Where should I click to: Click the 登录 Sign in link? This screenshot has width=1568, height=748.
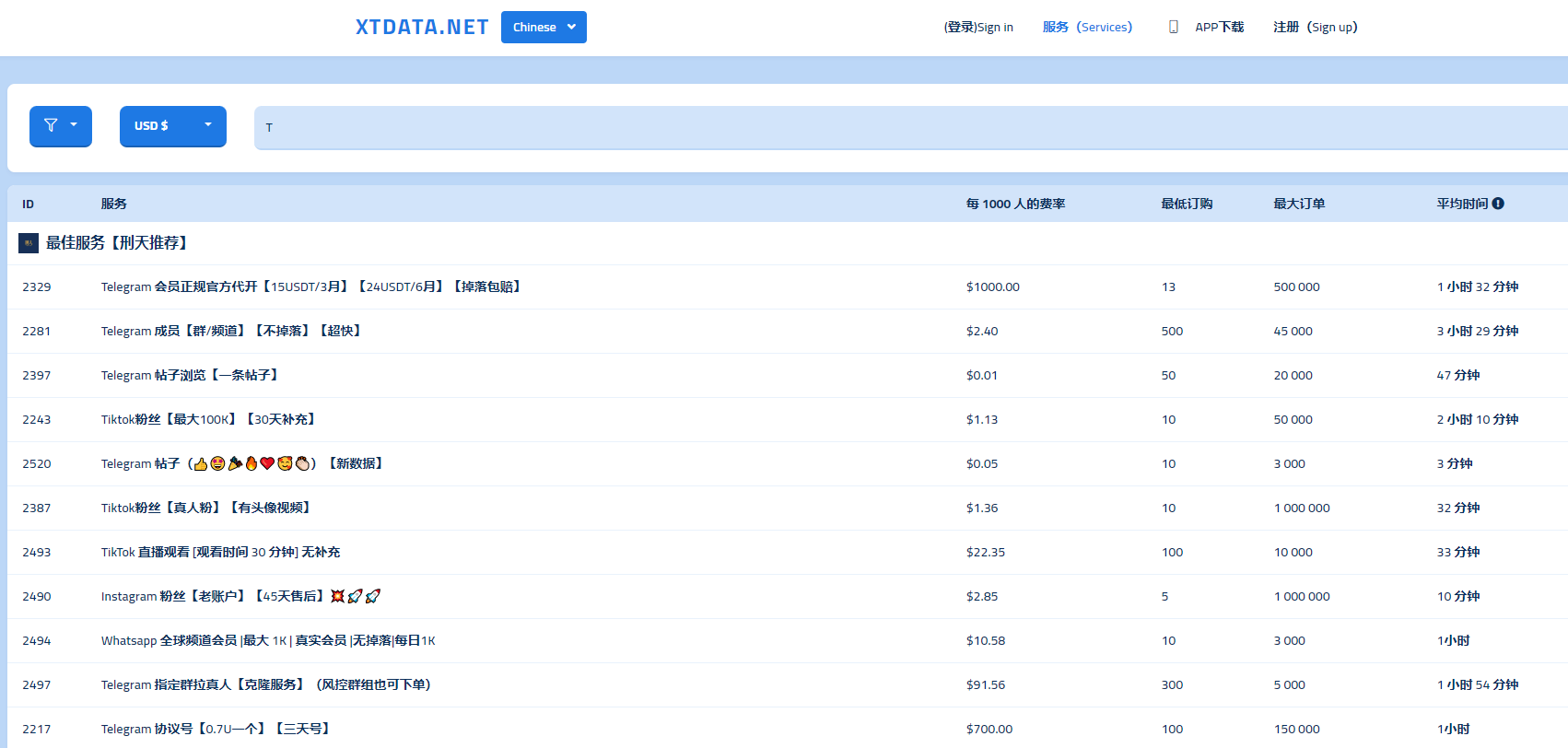click(978, 27)
